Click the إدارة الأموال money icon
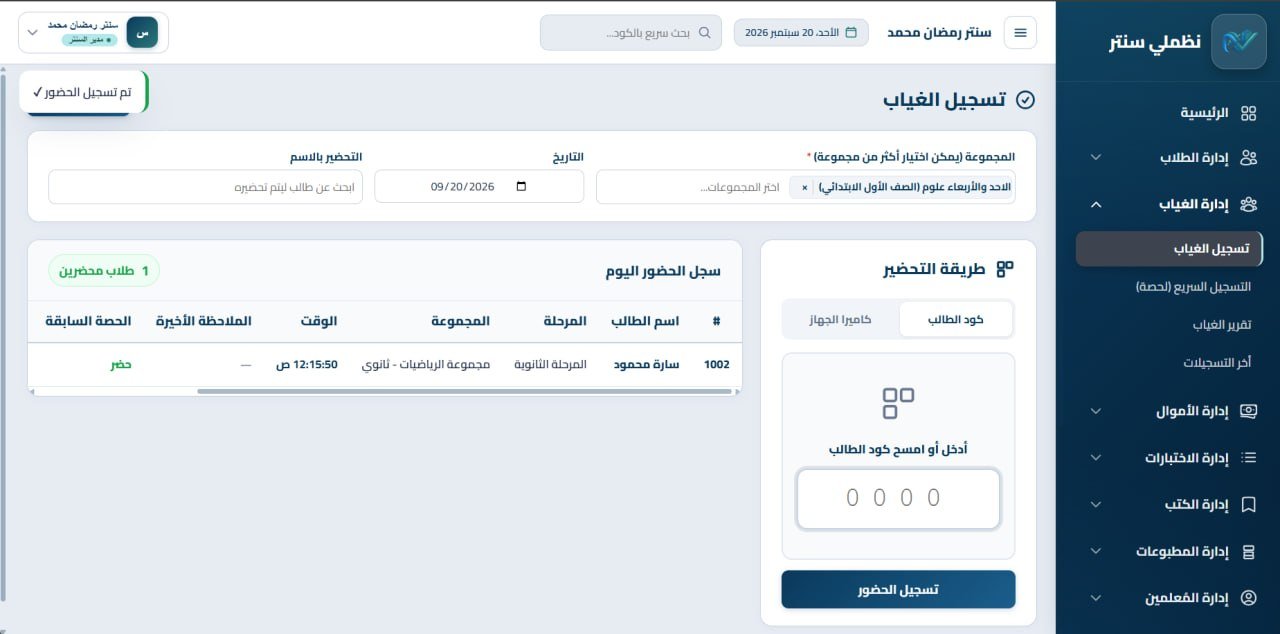 [1248, 411]
